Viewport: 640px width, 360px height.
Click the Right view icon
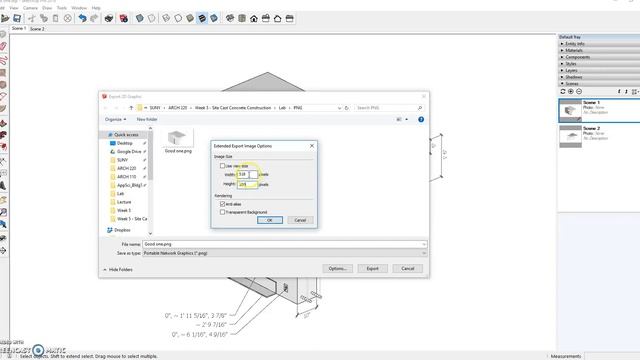pos(266,18)
